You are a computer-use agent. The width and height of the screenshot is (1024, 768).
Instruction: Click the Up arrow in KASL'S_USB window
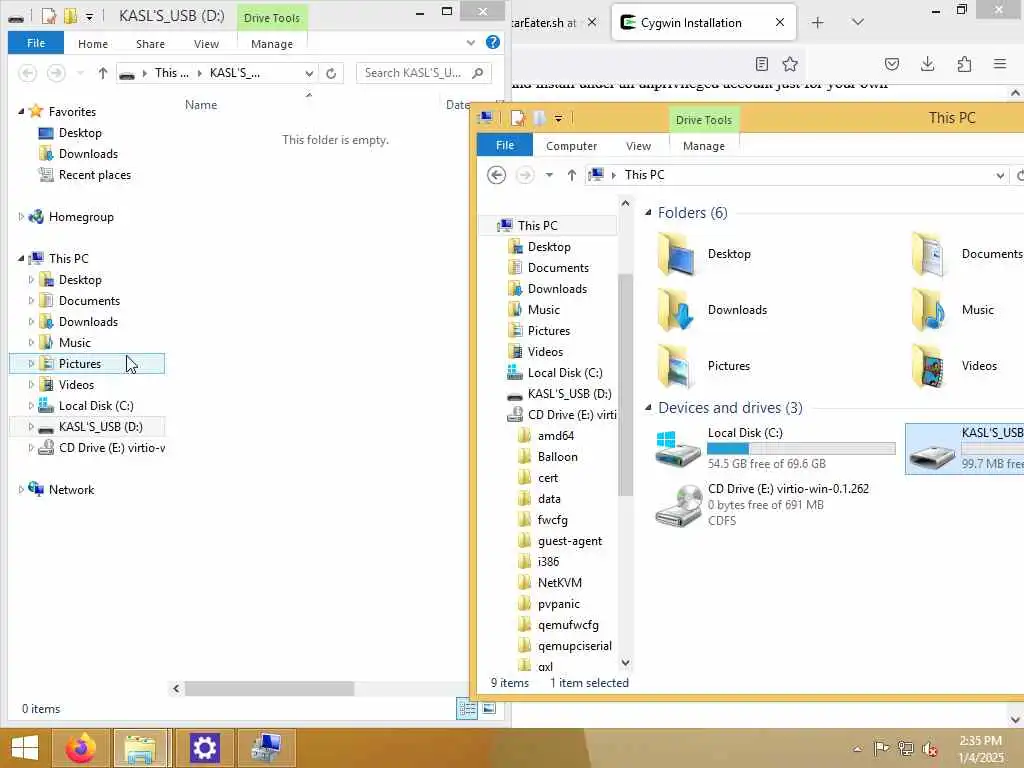(103, 73)
